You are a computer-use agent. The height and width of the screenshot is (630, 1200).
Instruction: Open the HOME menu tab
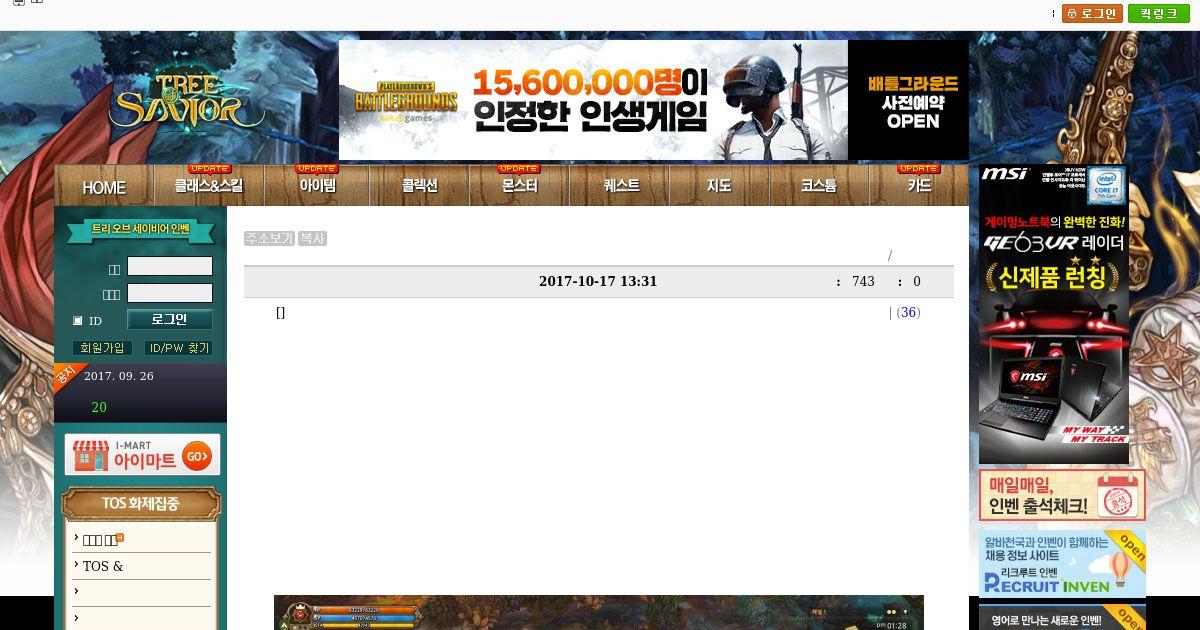tap(104, 187)
